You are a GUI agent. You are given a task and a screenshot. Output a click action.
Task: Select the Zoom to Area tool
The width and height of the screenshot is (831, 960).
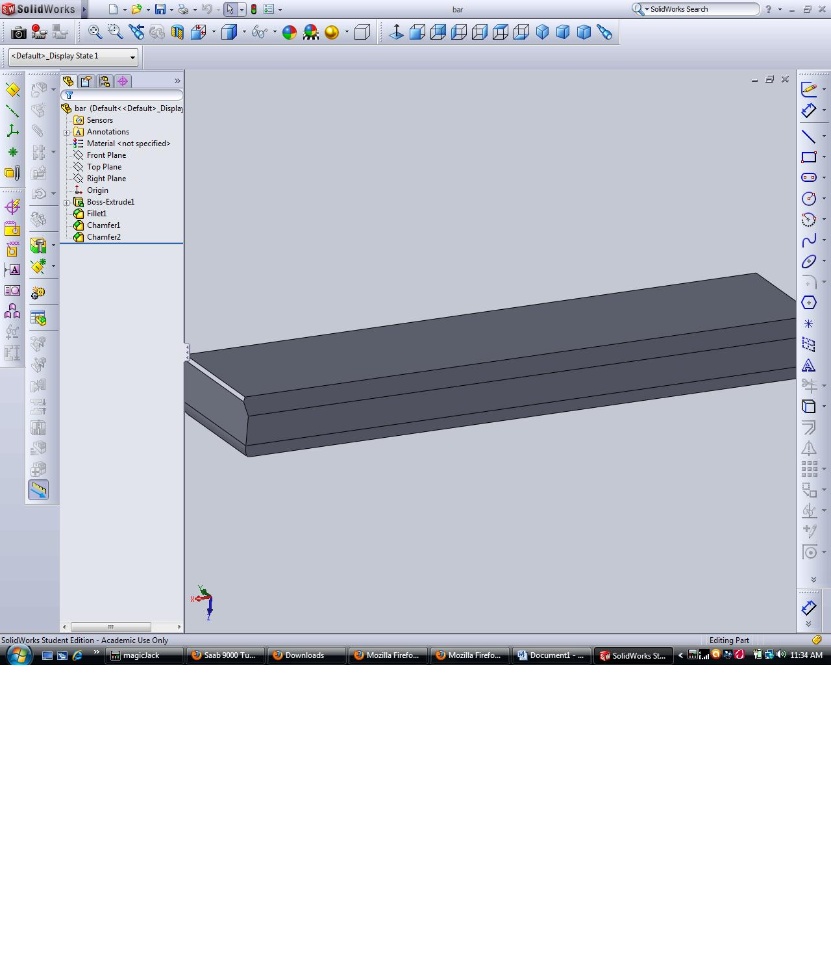115,32
